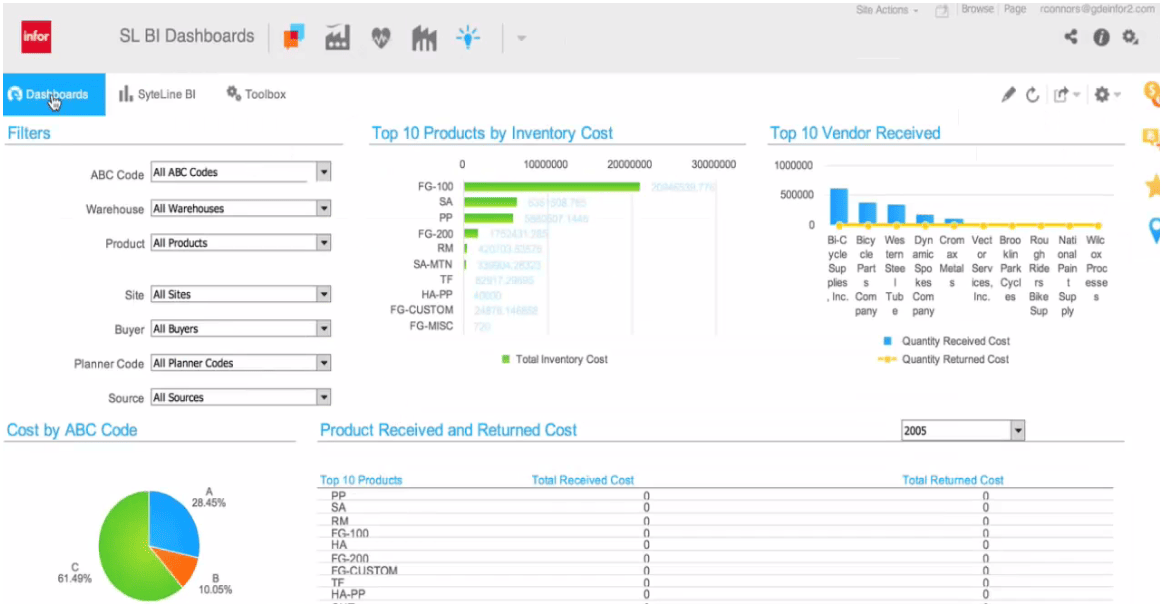Click the yellow Quantity Returned Cost legend marker
The height and width of the screenshot is (607, 1163).
pos(887,359)
